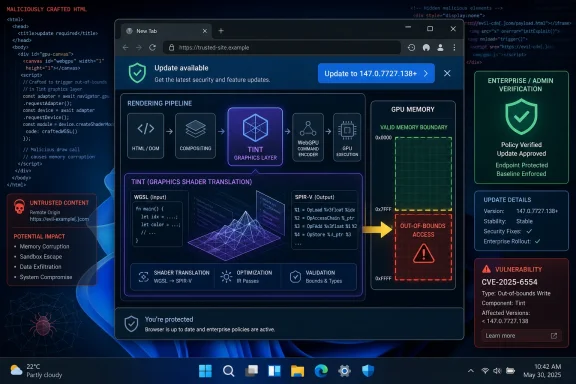Click Update to 147.0.7727.138+ button

click(x=376, y=73)
